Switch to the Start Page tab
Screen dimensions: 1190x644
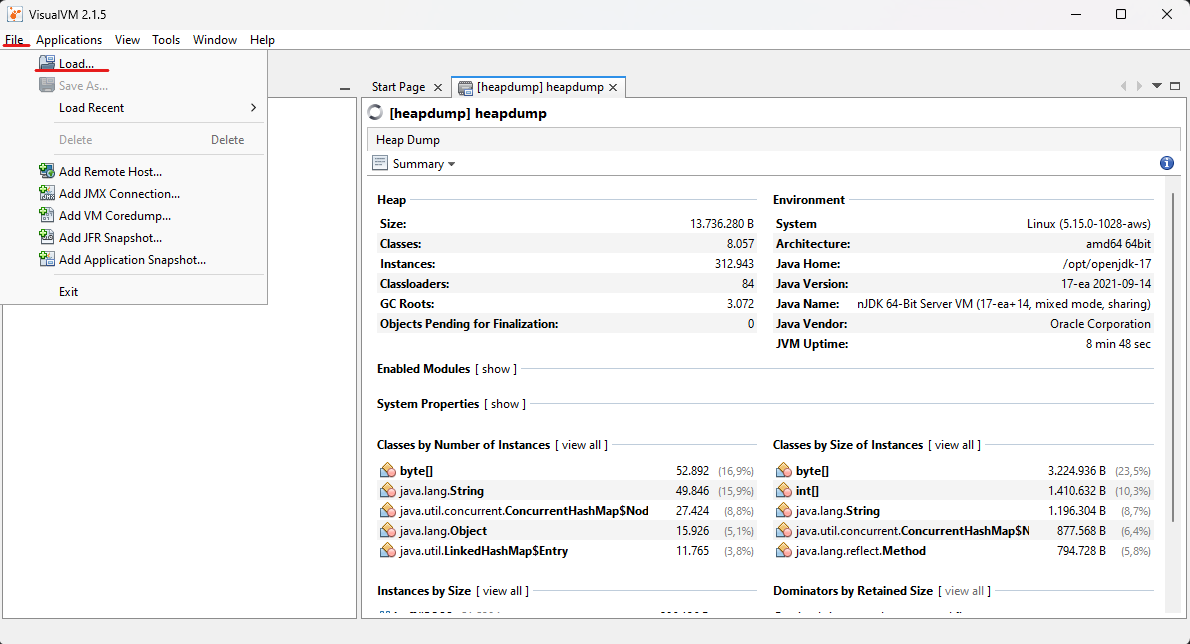click(x=398, y=87)
